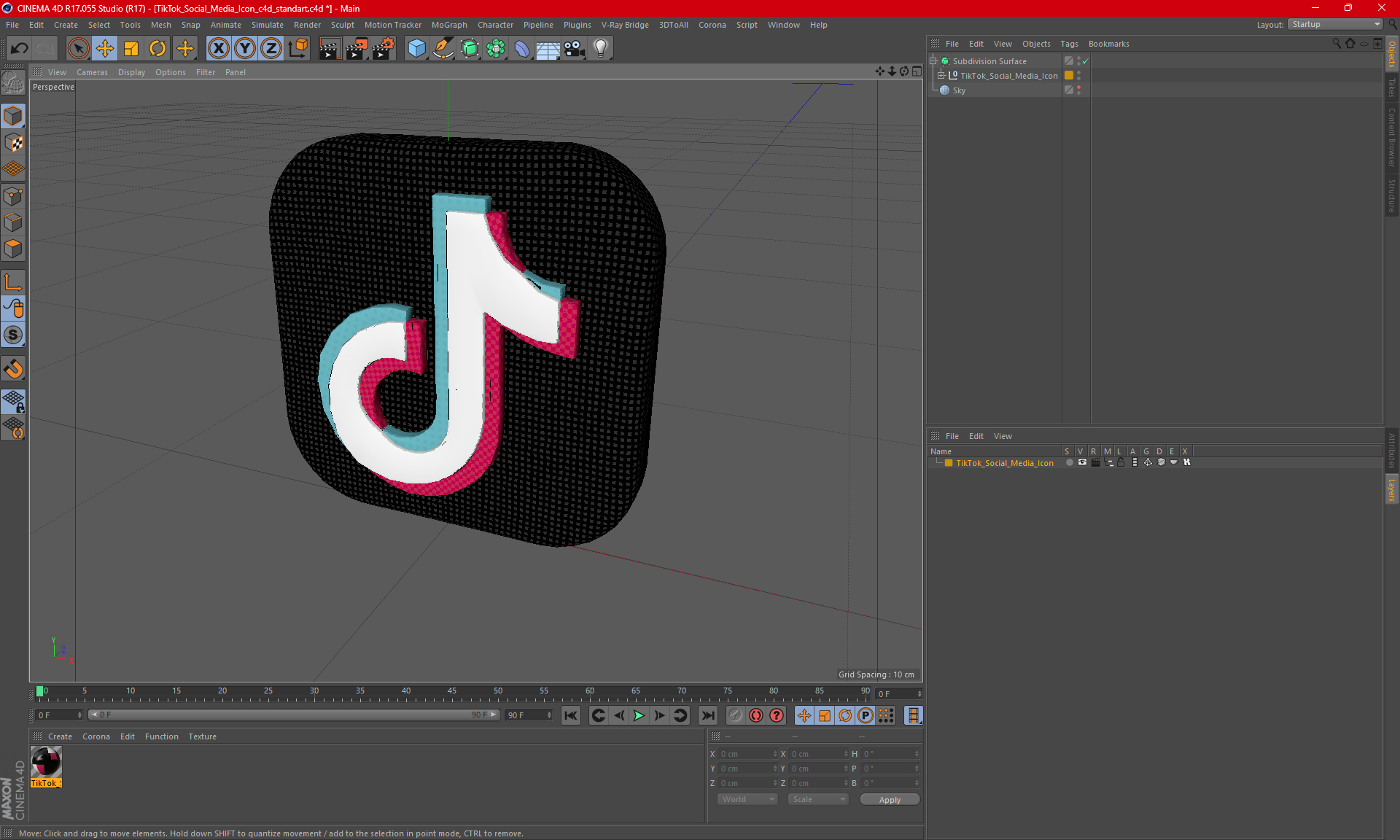
Task: Open World coordinate dropdown
Action: click(x=747, y=799)
